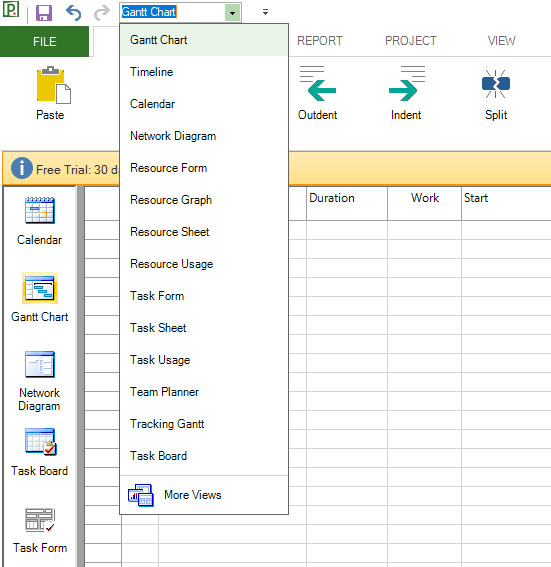Screen dimensions: 551x567
Task: Click the Redo arrow icon
Action: [x=102, y=13]
